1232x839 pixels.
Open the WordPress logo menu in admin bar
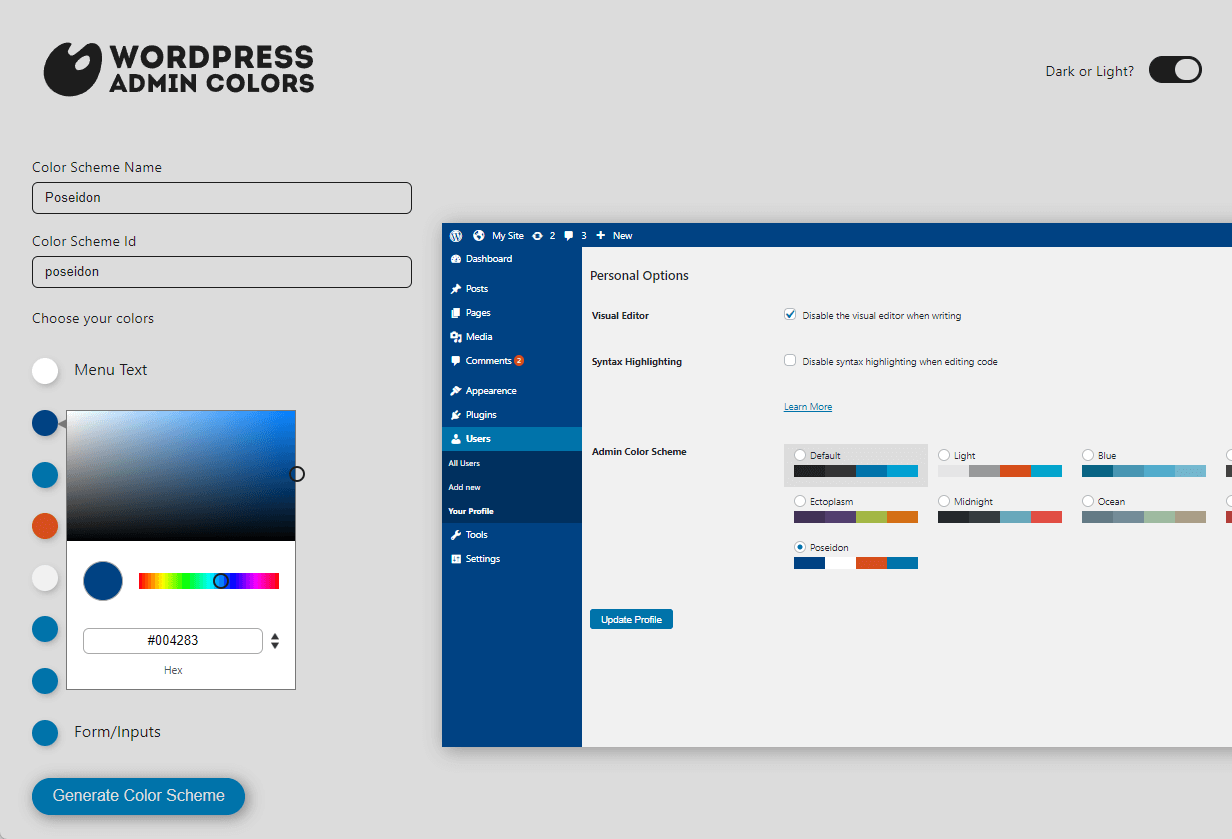pos(456,235)
